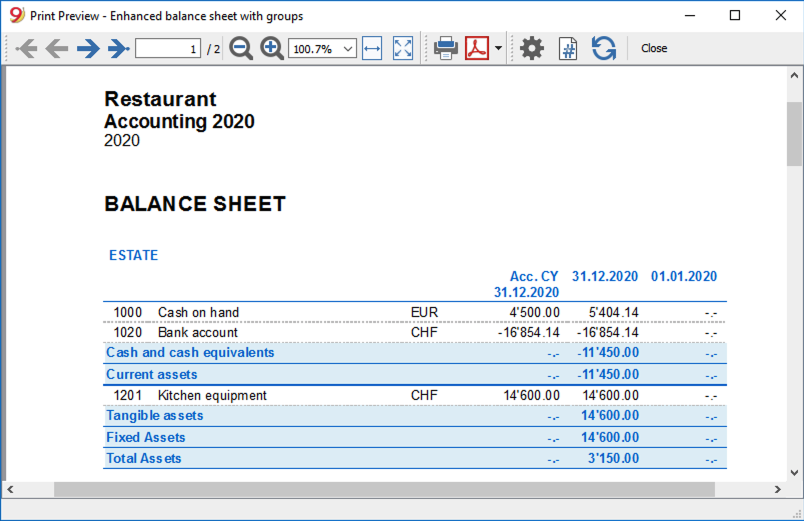Viewport: 804px width, 521px height.
Task: Click the 3'150.00 total assets value
Action: pyautogui.click(x=613, y=458)
